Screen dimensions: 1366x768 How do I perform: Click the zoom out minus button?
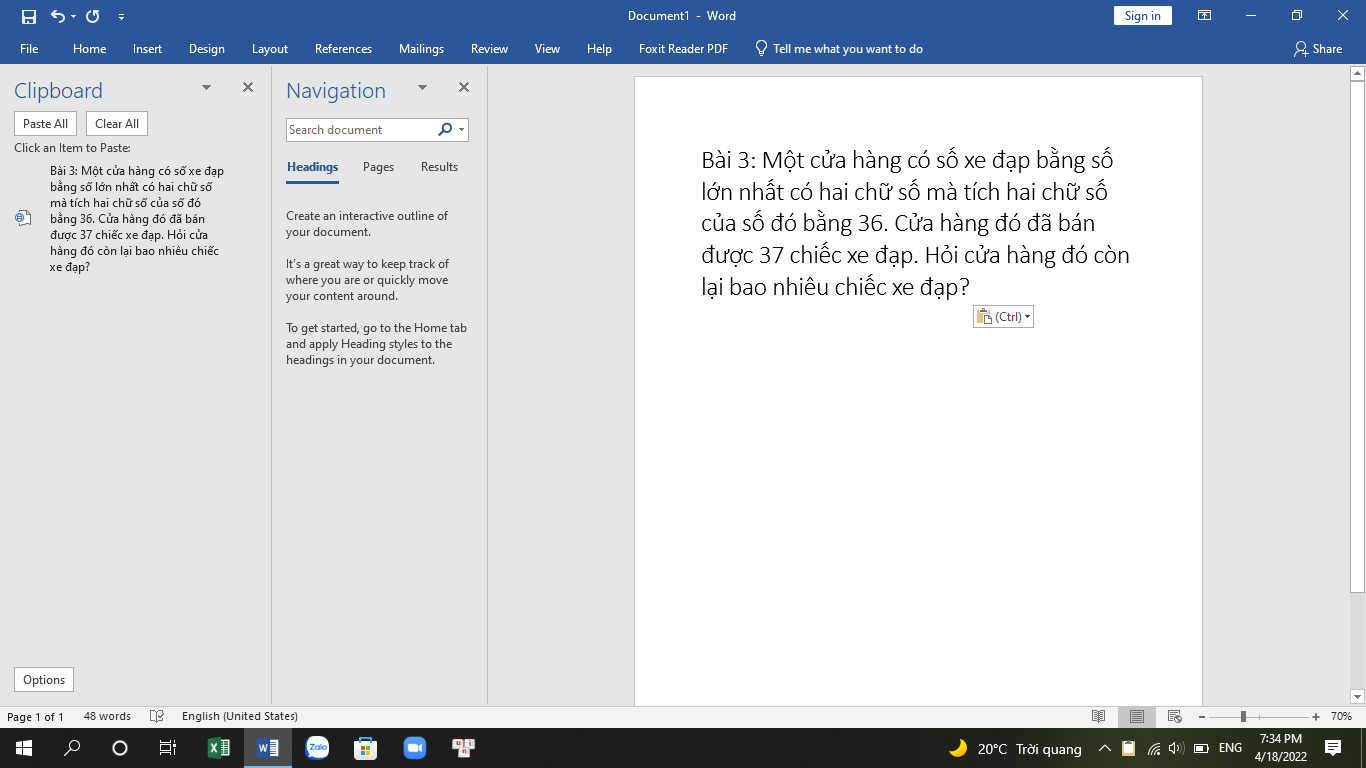[1201, 717]
